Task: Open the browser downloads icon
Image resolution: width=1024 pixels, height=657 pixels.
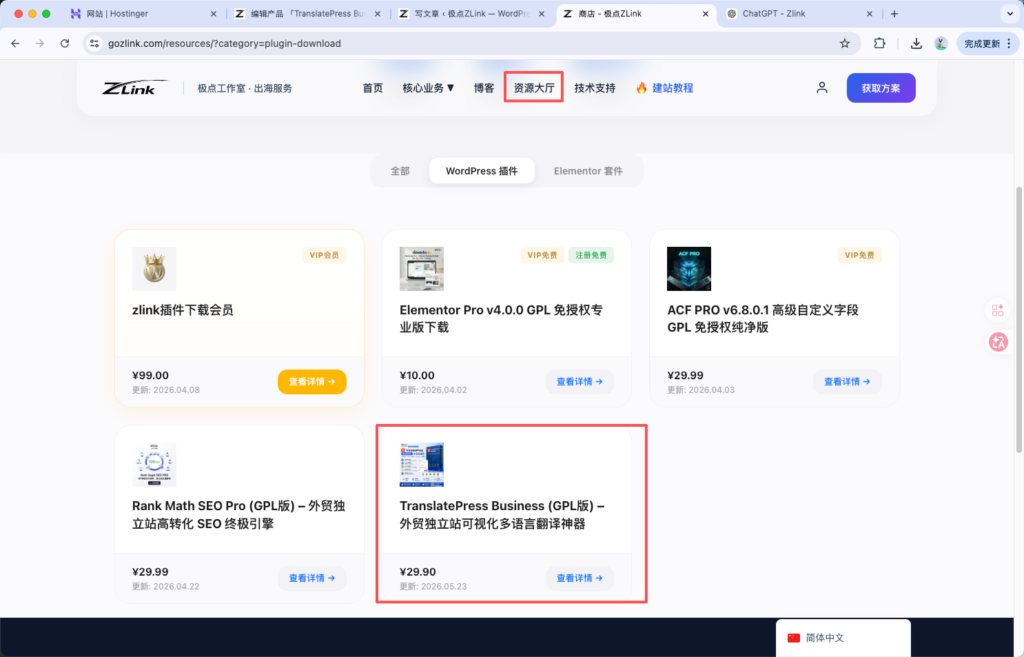Action: tap(916, 43)
